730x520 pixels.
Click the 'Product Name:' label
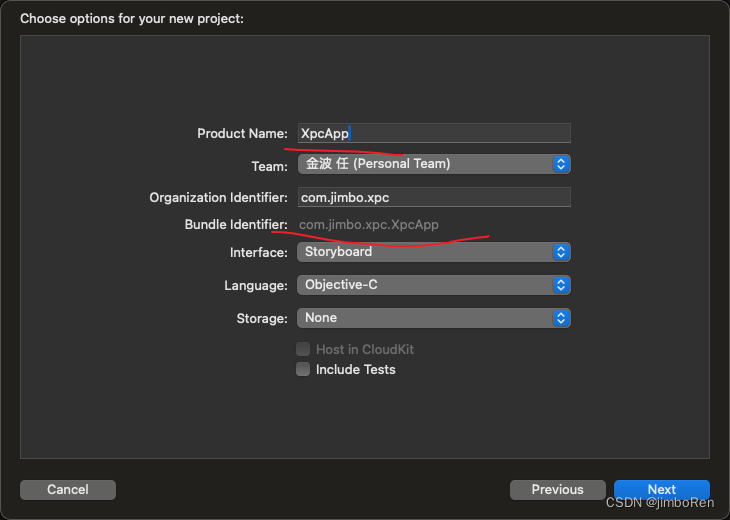243,134
